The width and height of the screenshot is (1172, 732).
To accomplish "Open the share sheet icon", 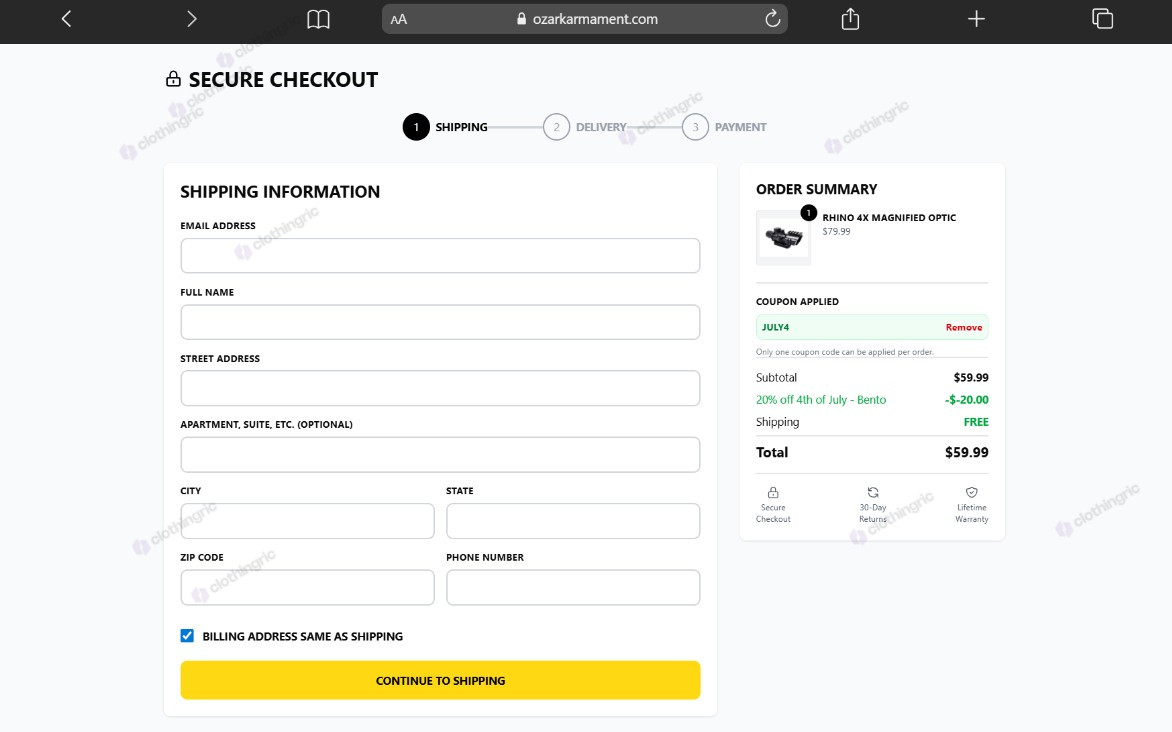I will pyautogui.click(x=851, y=19).
